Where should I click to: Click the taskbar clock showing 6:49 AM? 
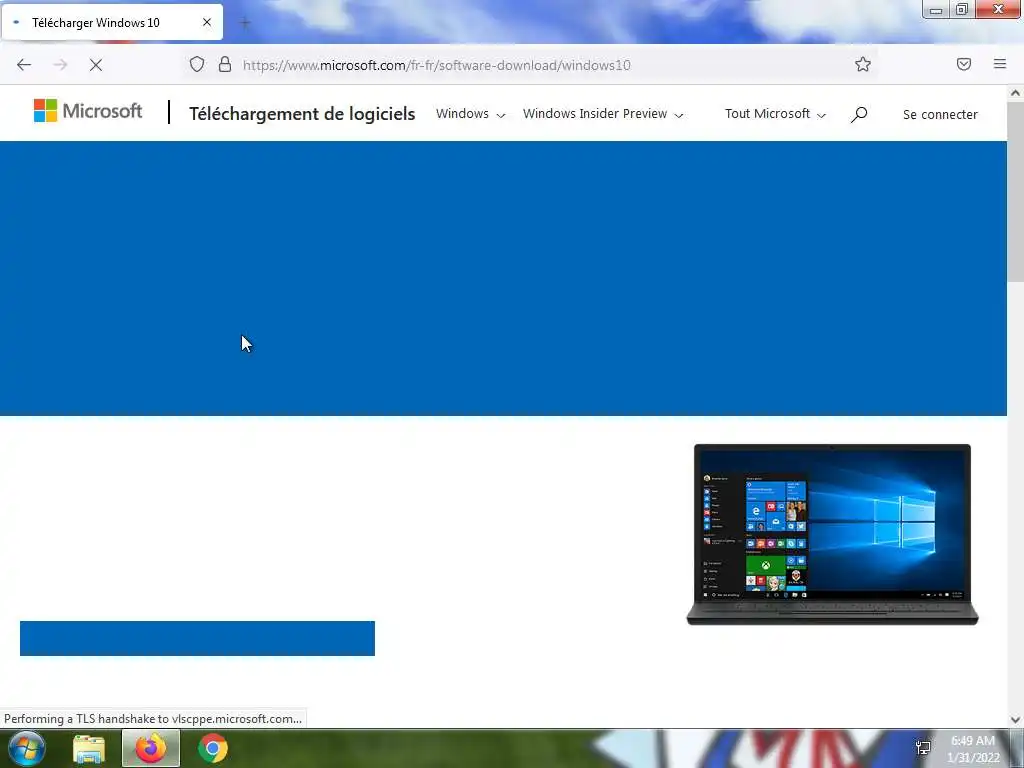[972, 749]
